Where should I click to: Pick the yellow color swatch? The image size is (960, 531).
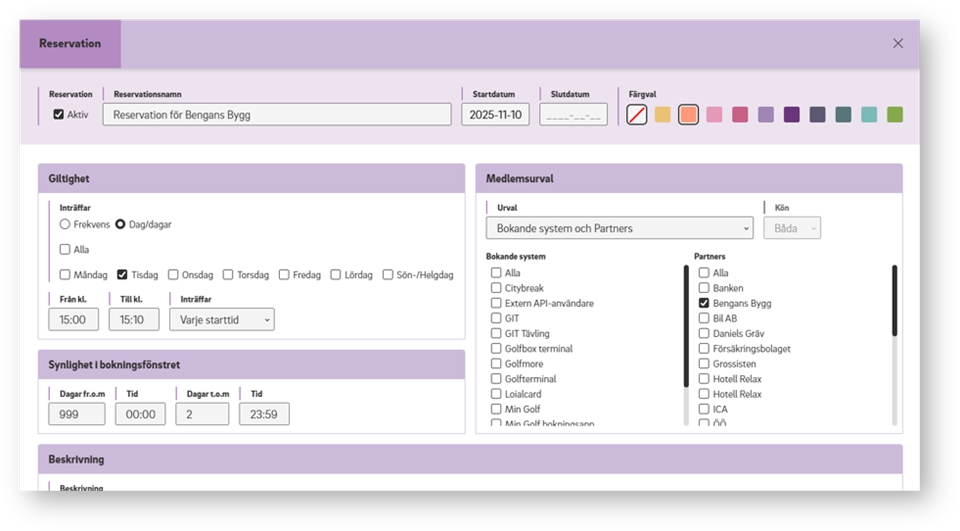[662, 115]
